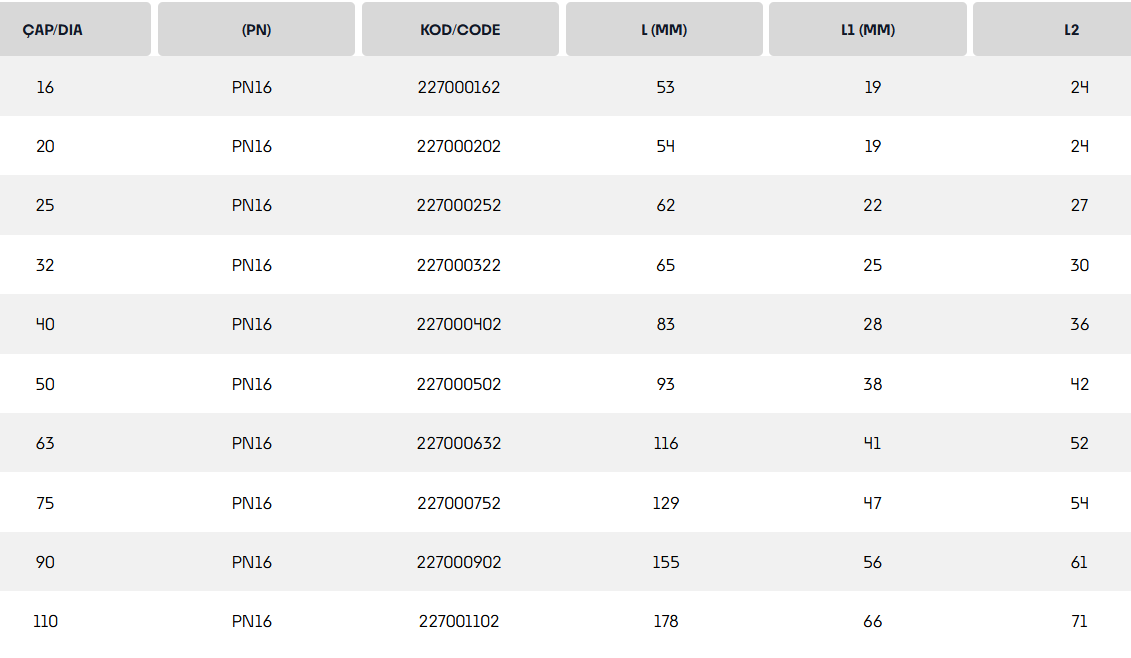Viewport: 1131px width, 658px height.
Task: Select product code 227000502
Action: click(459, 384)
